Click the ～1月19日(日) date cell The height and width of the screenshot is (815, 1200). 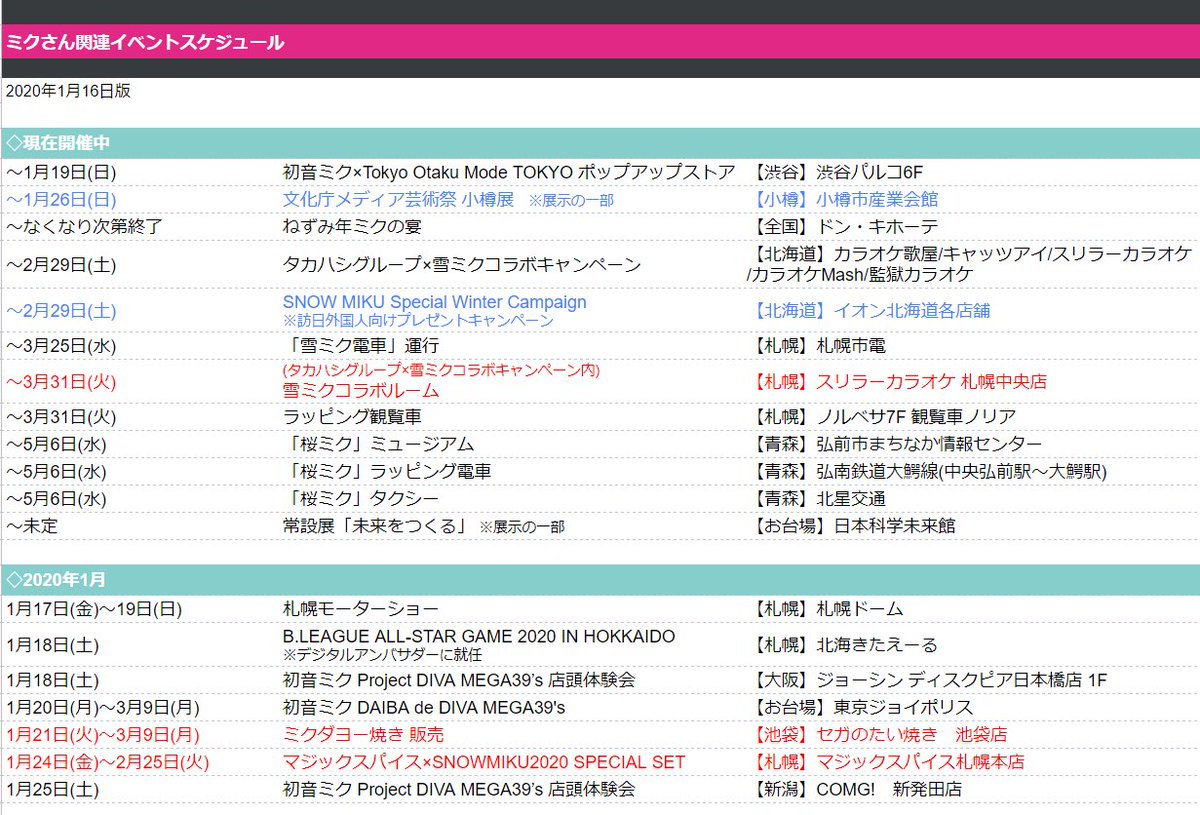[x=60, y=172]
